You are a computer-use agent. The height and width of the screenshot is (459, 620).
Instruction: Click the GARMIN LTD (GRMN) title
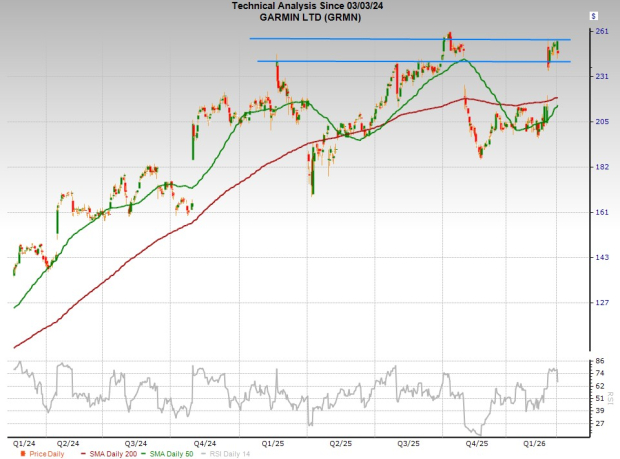(x=309, y=17)
